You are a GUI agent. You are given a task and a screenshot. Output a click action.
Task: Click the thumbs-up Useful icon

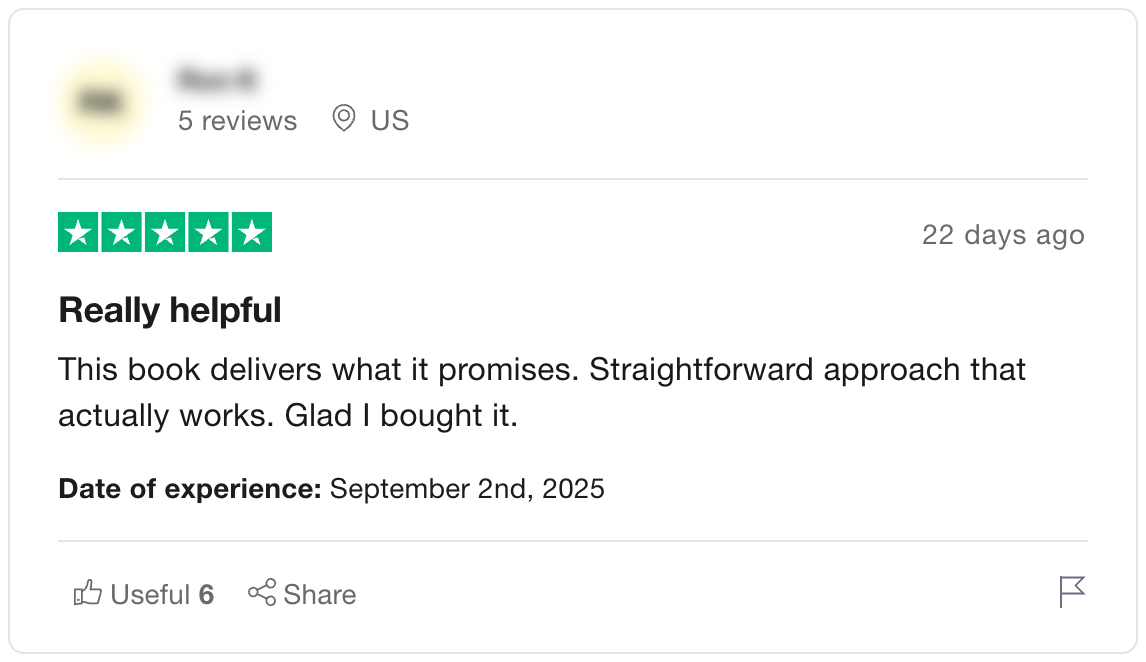point(87,593)
